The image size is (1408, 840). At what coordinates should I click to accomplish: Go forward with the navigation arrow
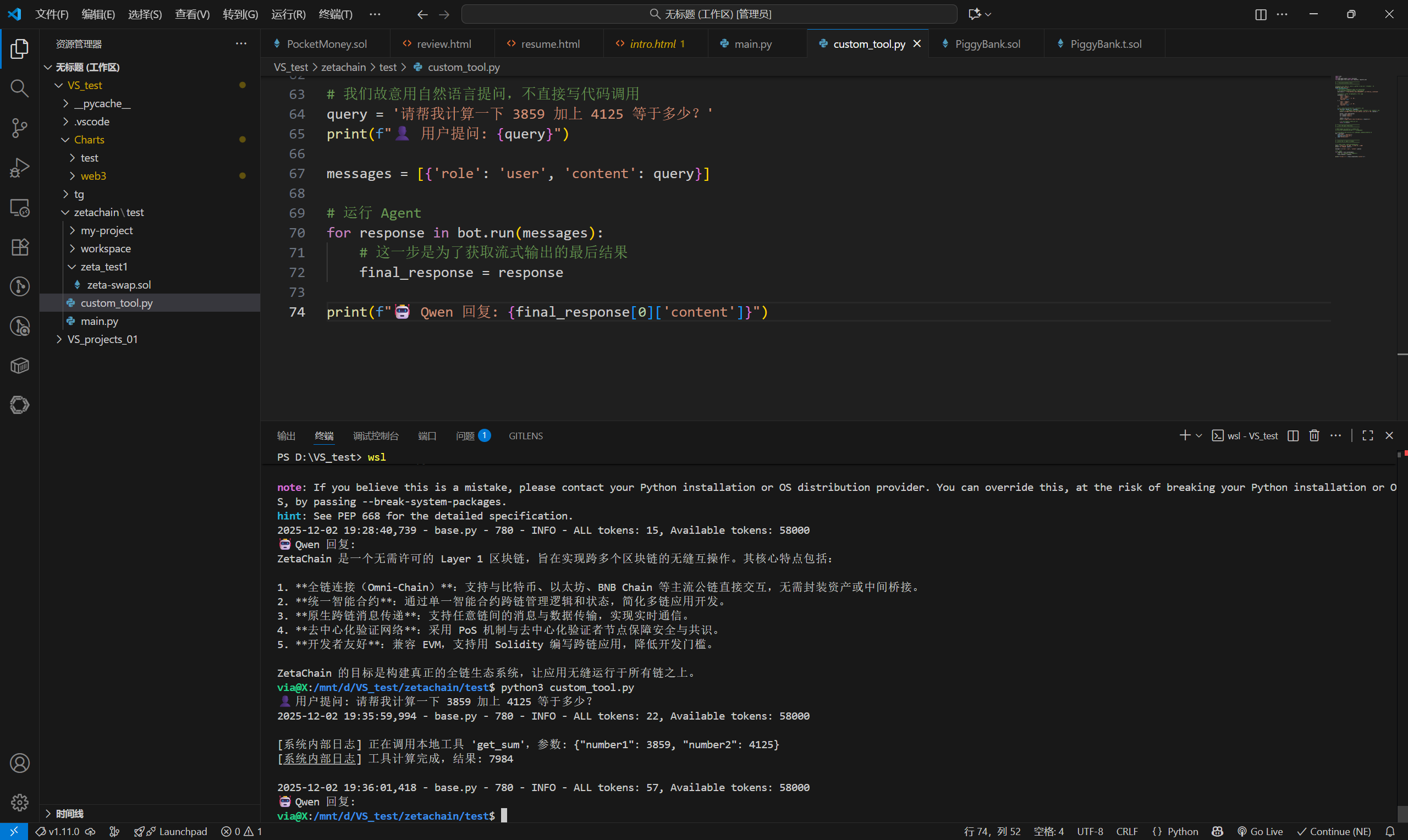444,14
